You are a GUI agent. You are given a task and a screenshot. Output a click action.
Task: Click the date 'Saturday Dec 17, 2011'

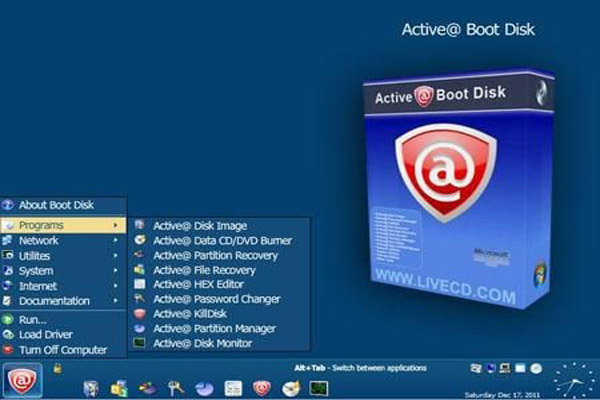coord(502,395)
